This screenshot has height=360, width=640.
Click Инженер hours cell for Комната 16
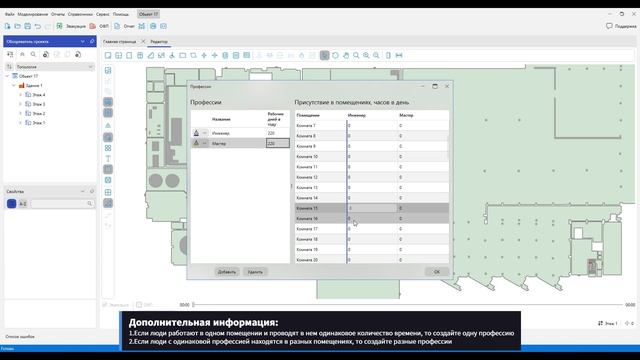pos(372,218)
